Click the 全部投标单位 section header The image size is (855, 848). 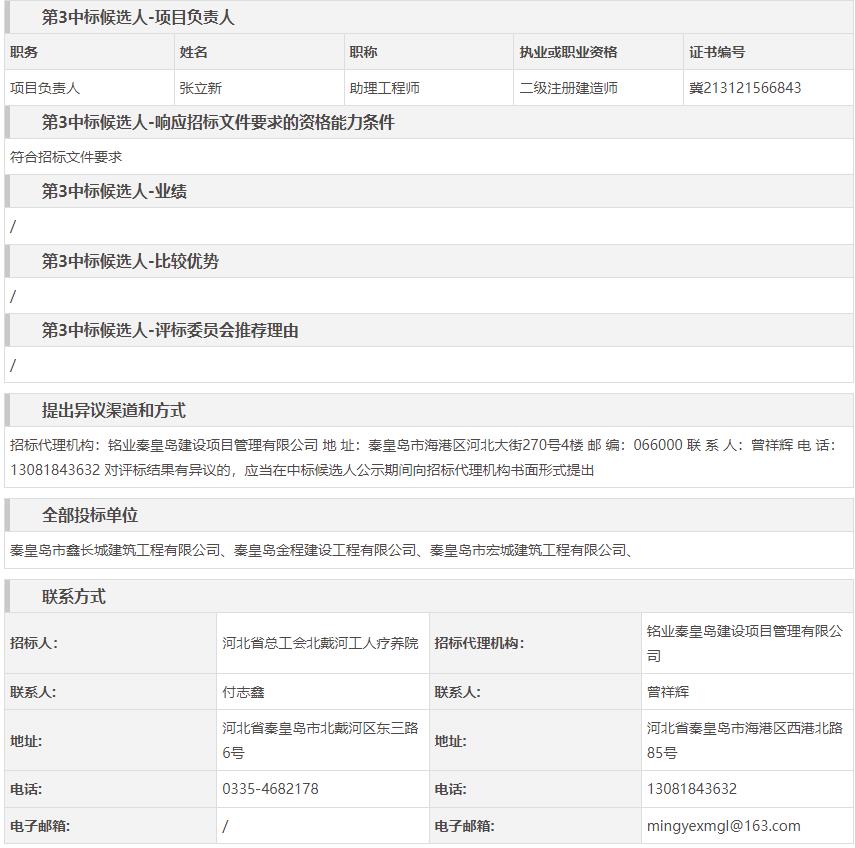[x=90, y=515]
